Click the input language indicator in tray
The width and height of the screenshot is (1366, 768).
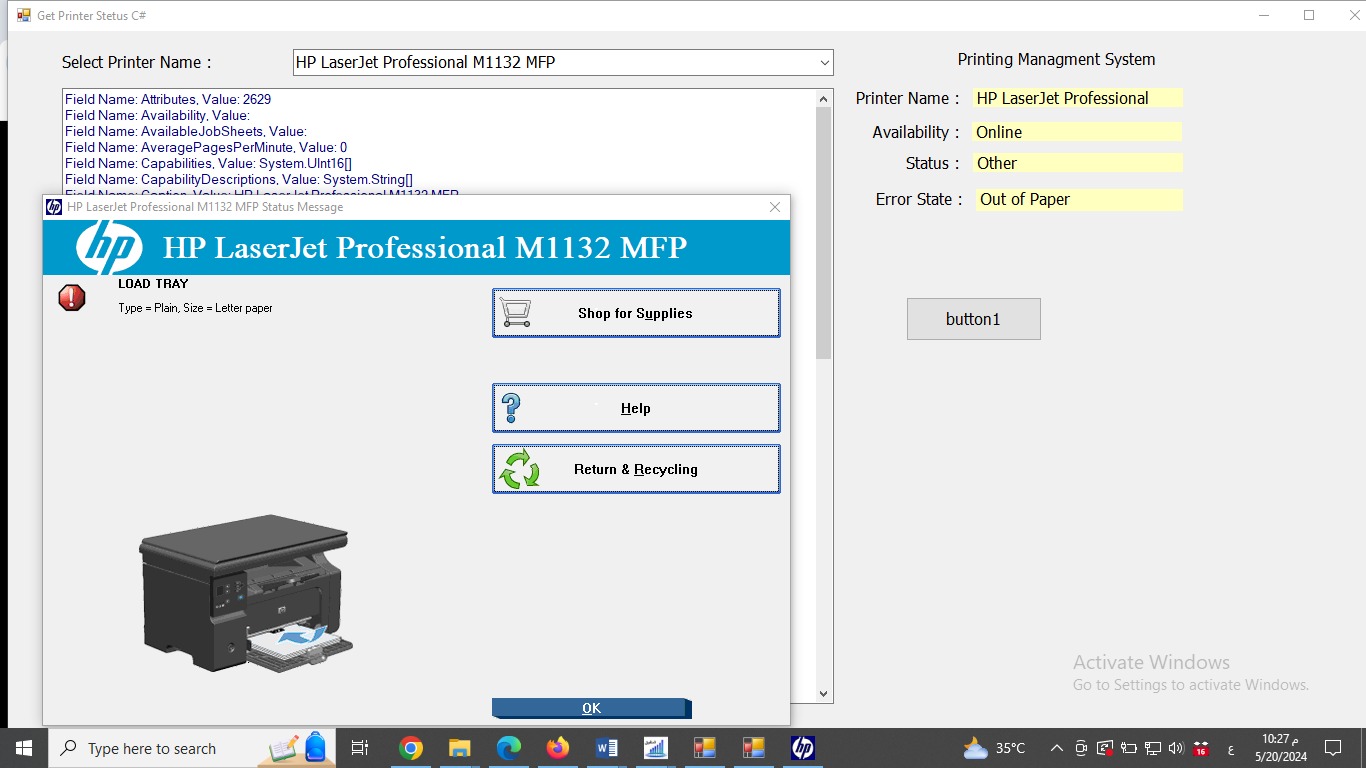tap(1230, 749)
